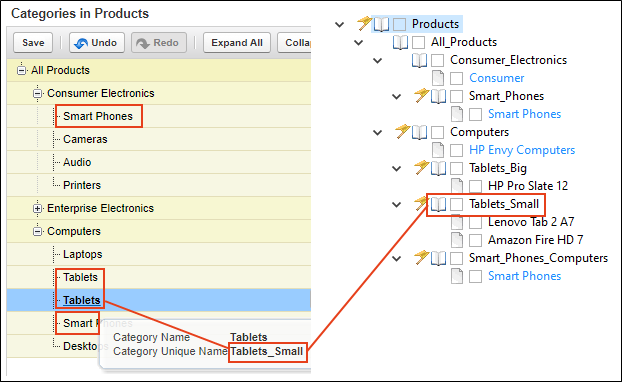Click the pin icon beside Computers folder

pyautogui.click(x=402, y=131)
